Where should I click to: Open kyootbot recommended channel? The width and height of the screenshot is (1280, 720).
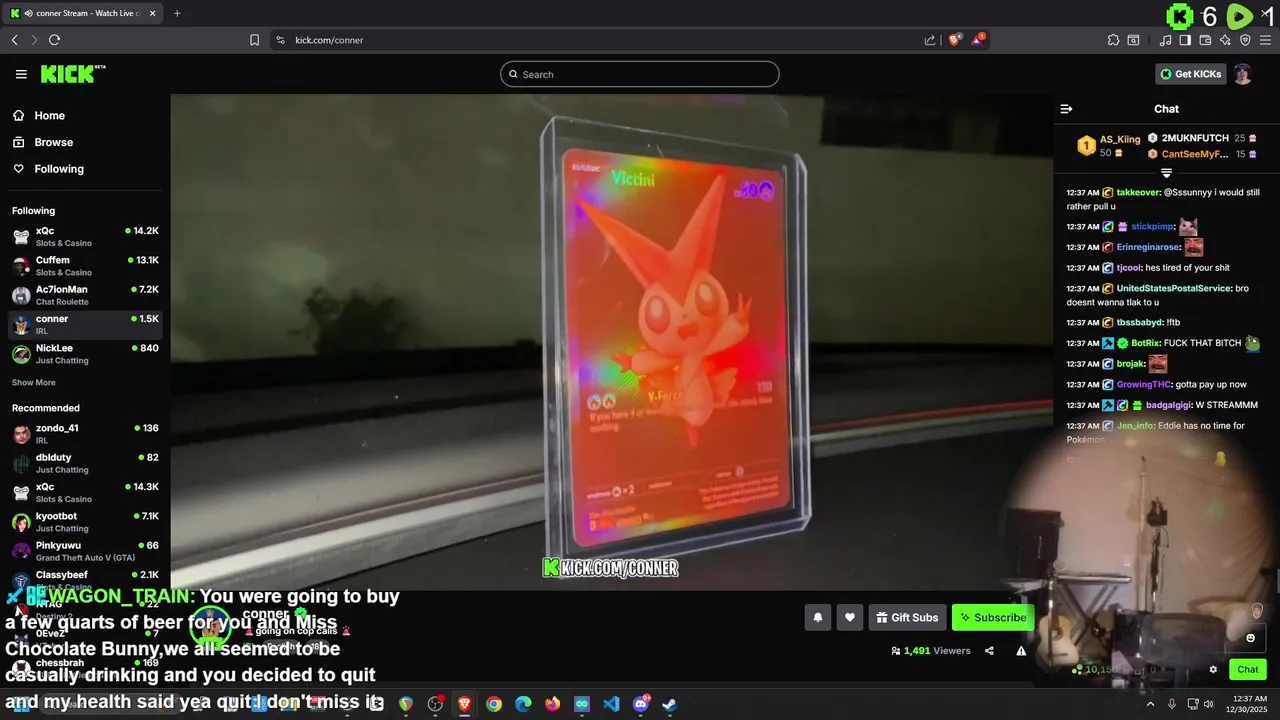click(x=85, y=521)
